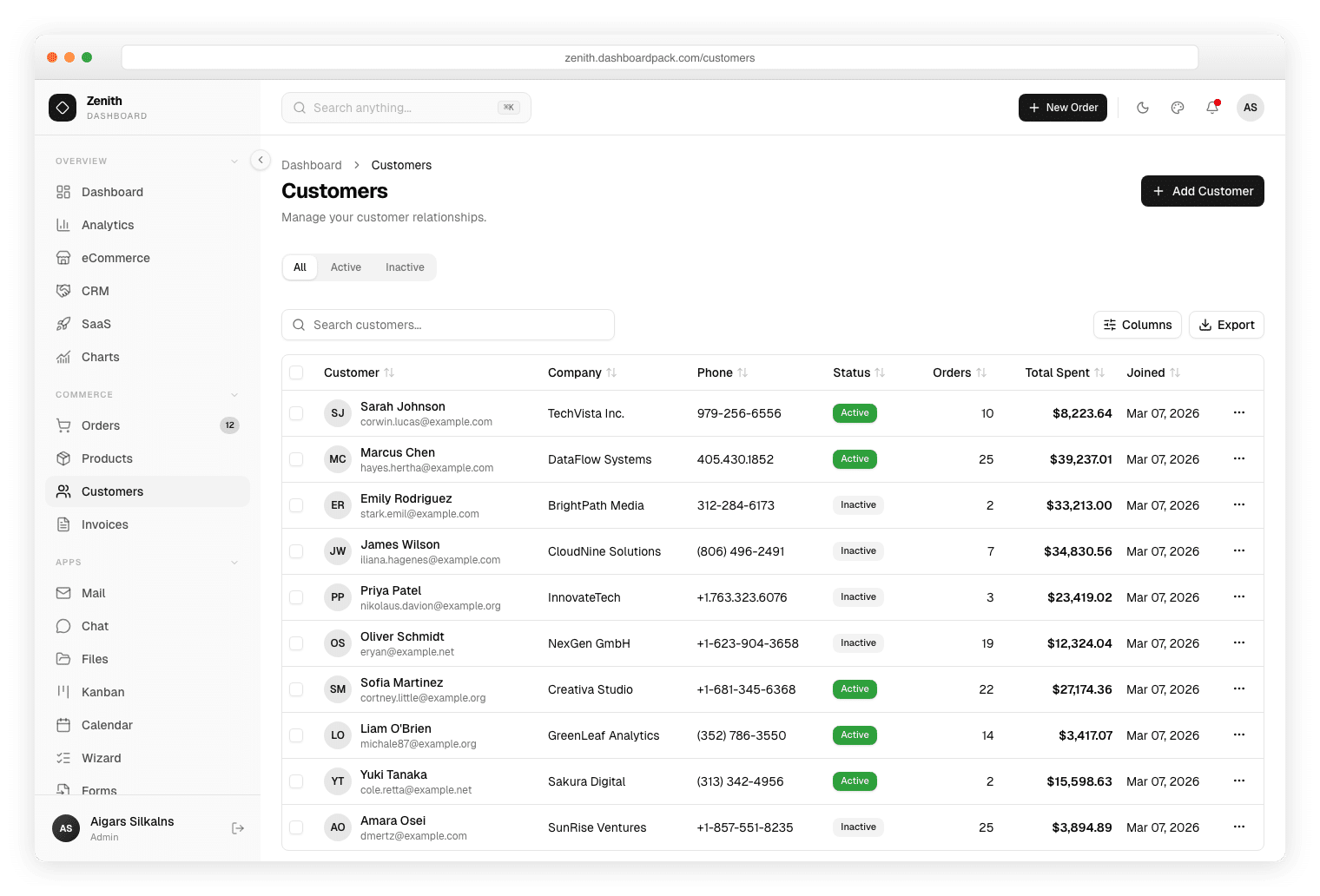Switch to the Inactive filter tab
The image size is (1320, 896).
tap(404, 267)
